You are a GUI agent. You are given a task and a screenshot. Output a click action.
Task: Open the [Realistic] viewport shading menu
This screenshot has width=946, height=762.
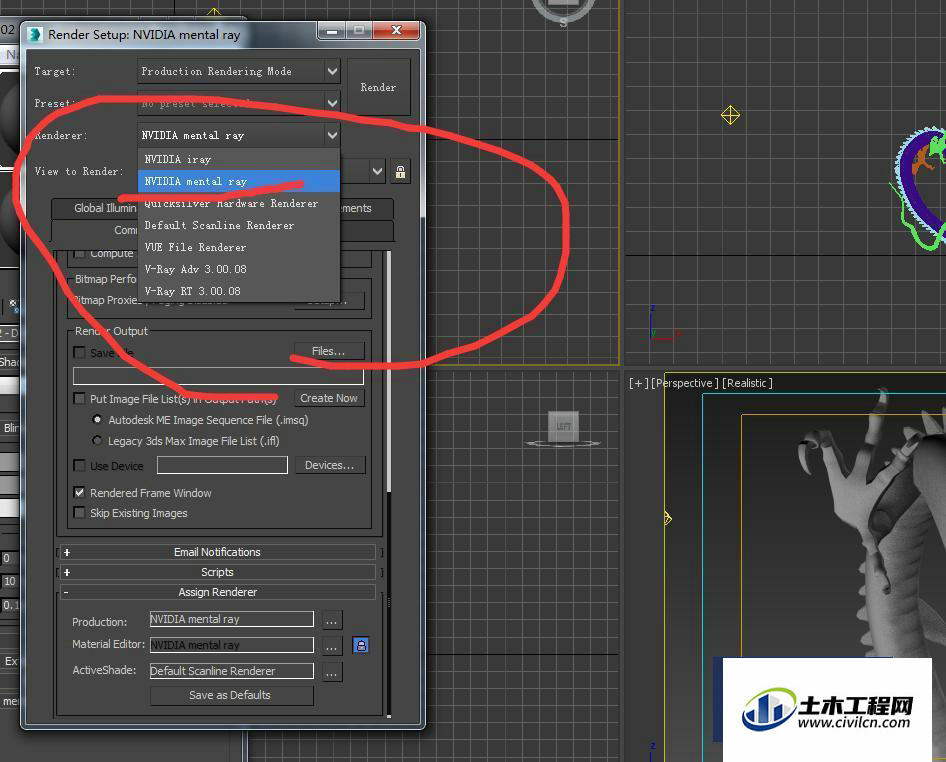(x=748, y=383)
